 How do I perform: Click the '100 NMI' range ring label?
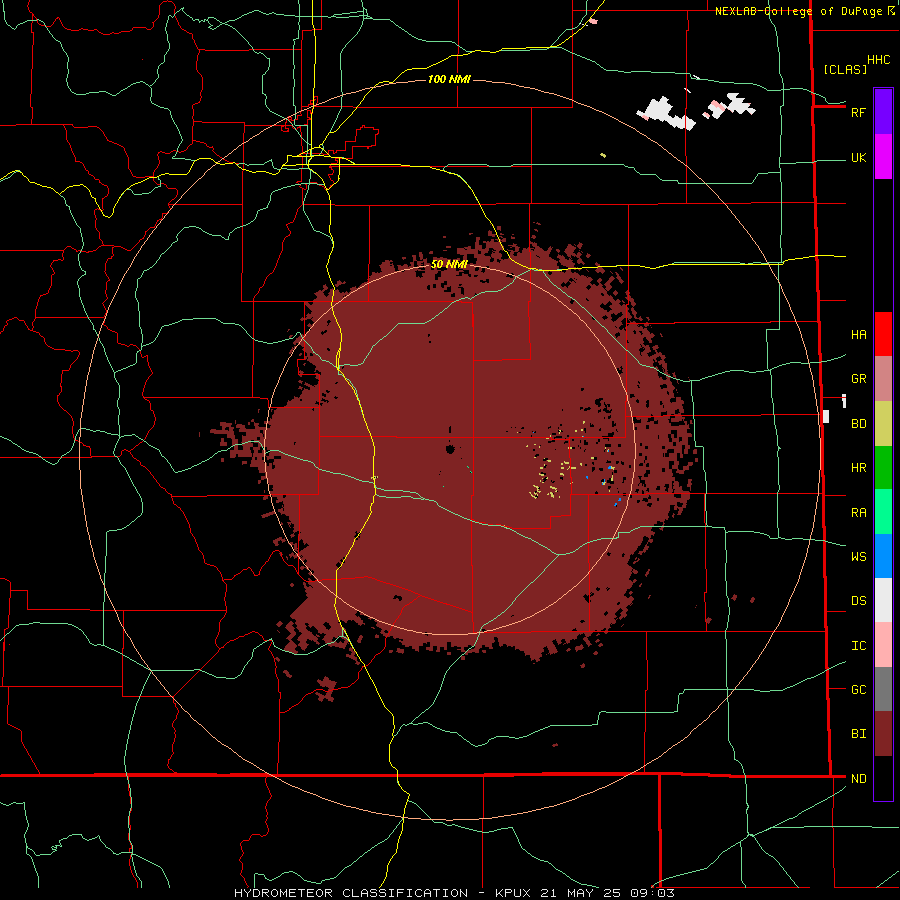click(449, 79)
